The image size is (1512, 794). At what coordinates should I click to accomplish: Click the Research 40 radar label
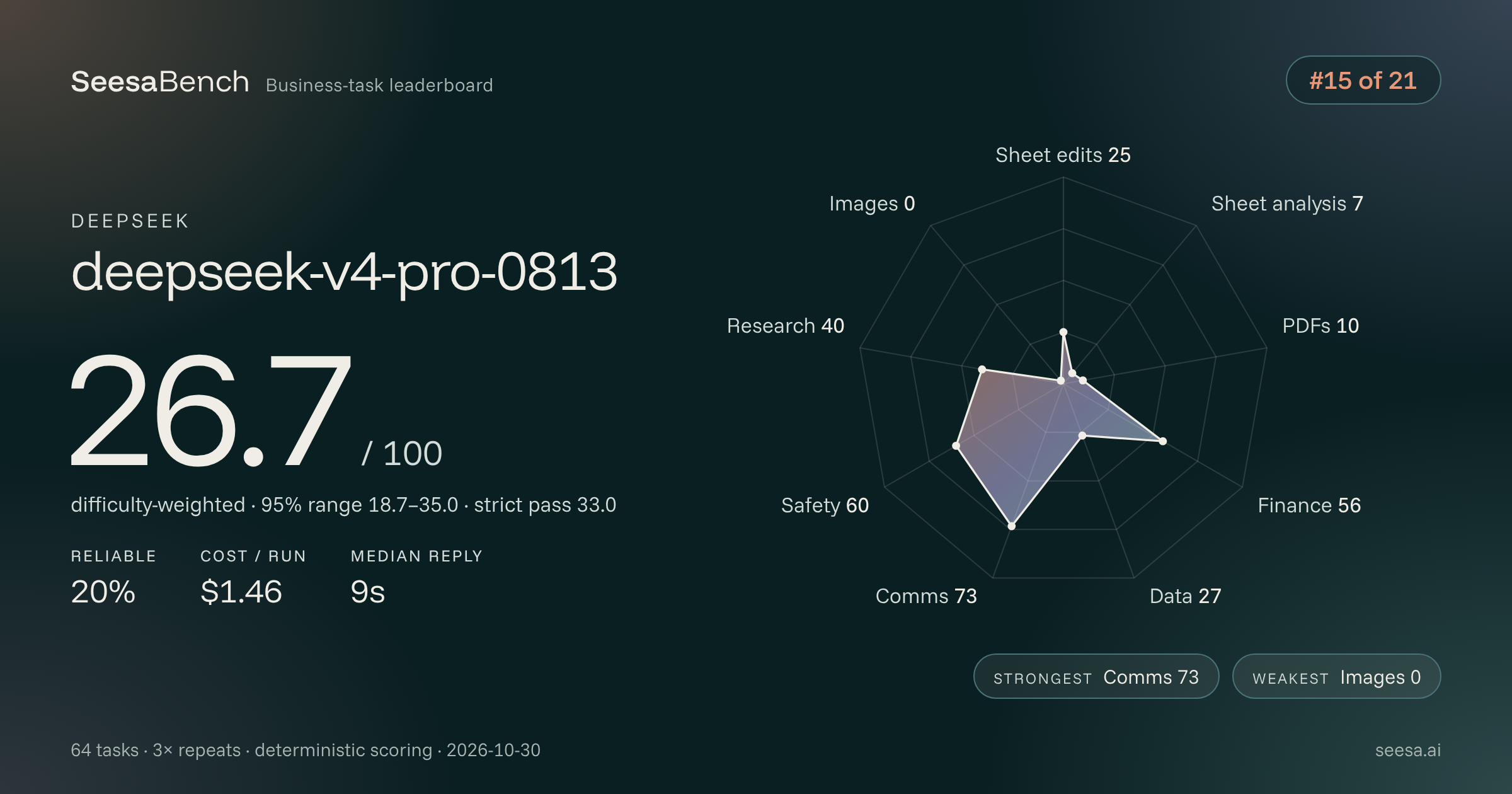(x=785, y=326)
